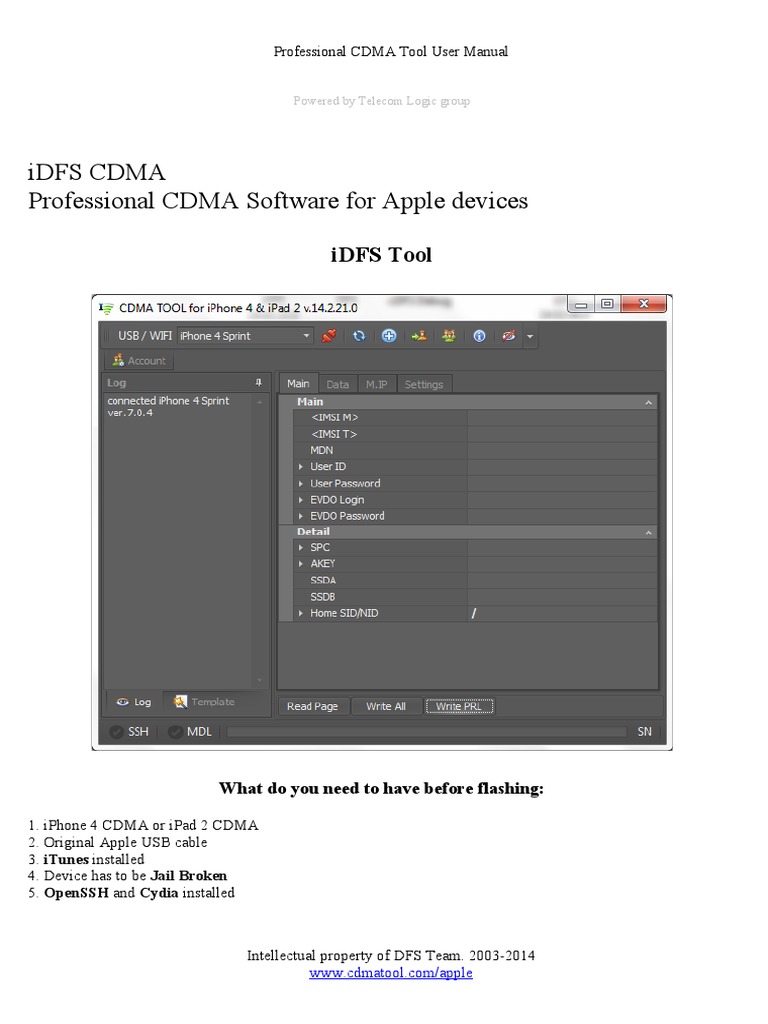Open the blue info icon
The image size is (768, 1024).
click(x=479, y=336)
